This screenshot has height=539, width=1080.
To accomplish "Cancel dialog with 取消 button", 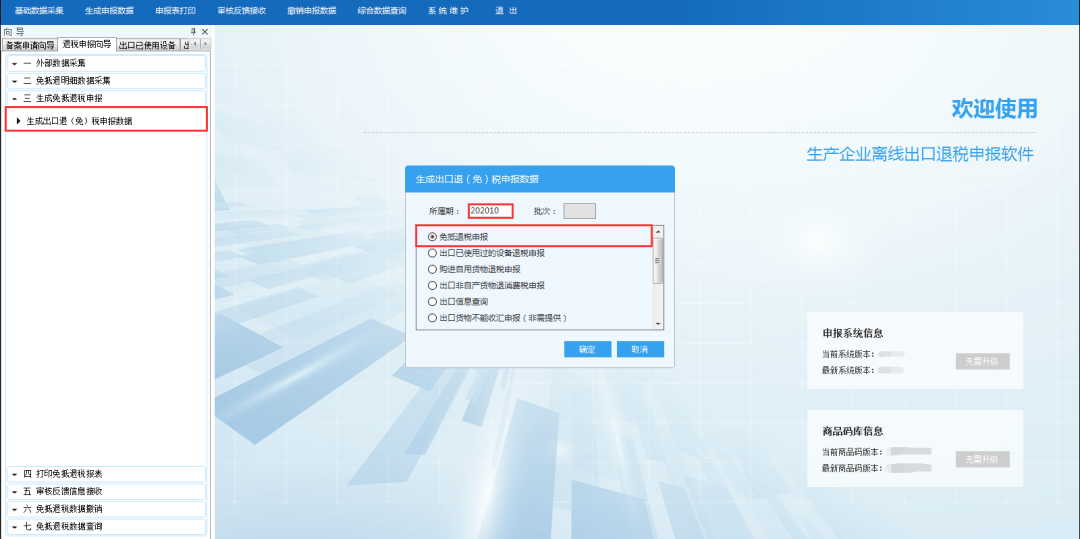I will coord(640,349).
